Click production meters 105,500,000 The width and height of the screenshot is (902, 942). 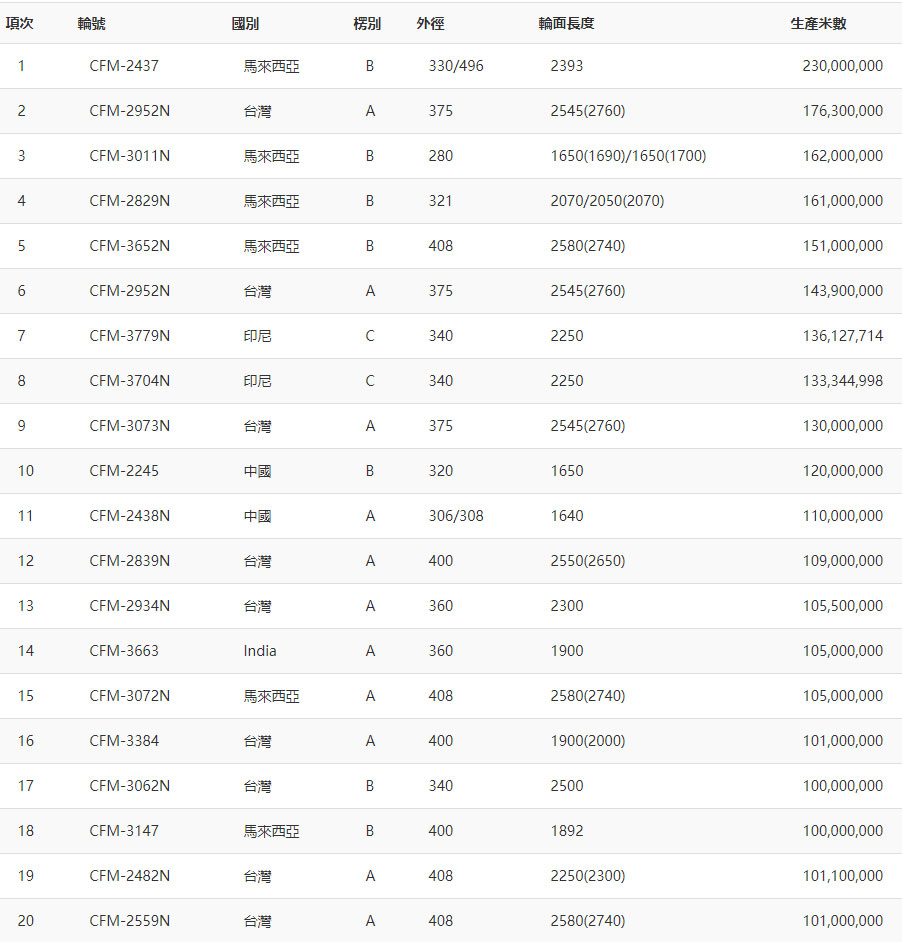(843, 606)
